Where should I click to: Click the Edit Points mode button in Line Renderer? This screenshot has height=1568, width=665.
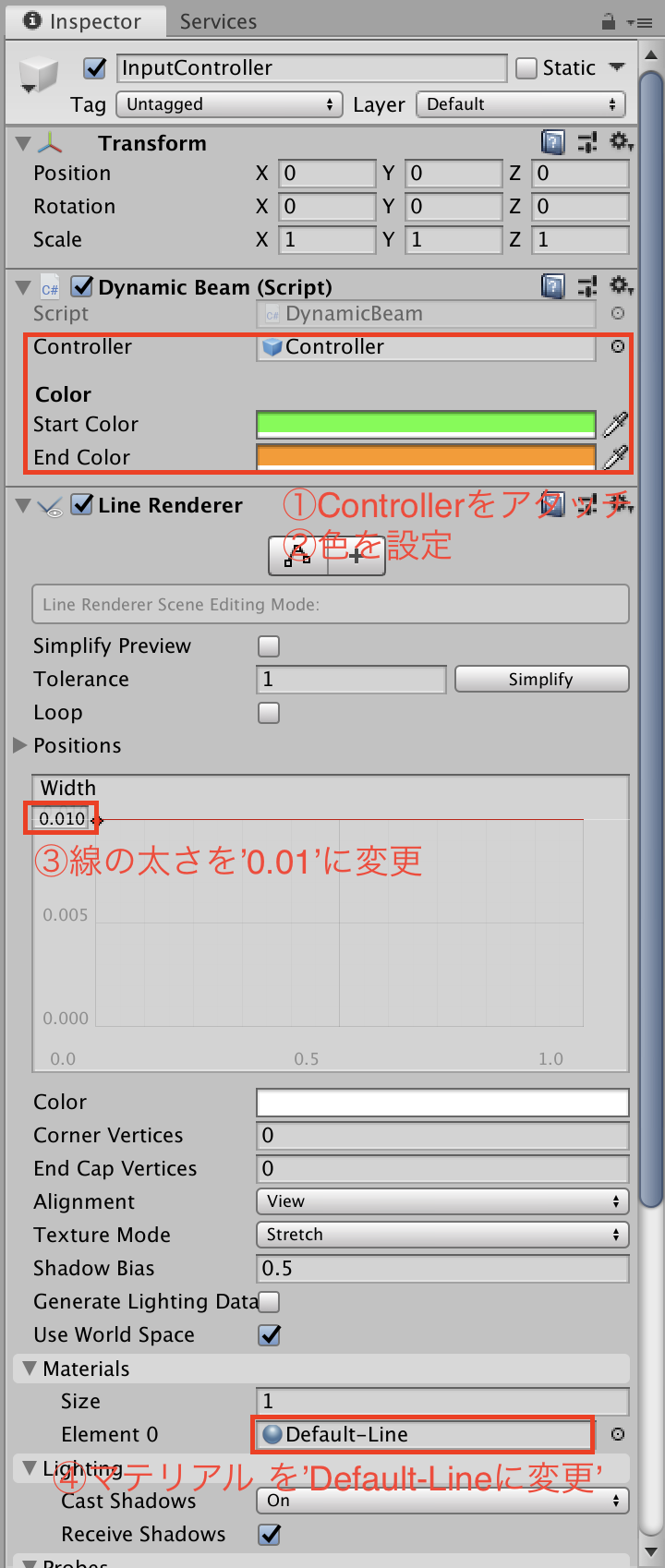pos(297,556)
